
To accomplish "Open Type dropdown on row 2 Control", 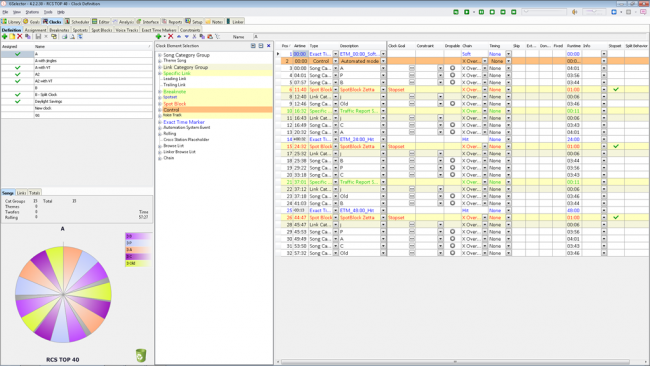I will point(335,61).
